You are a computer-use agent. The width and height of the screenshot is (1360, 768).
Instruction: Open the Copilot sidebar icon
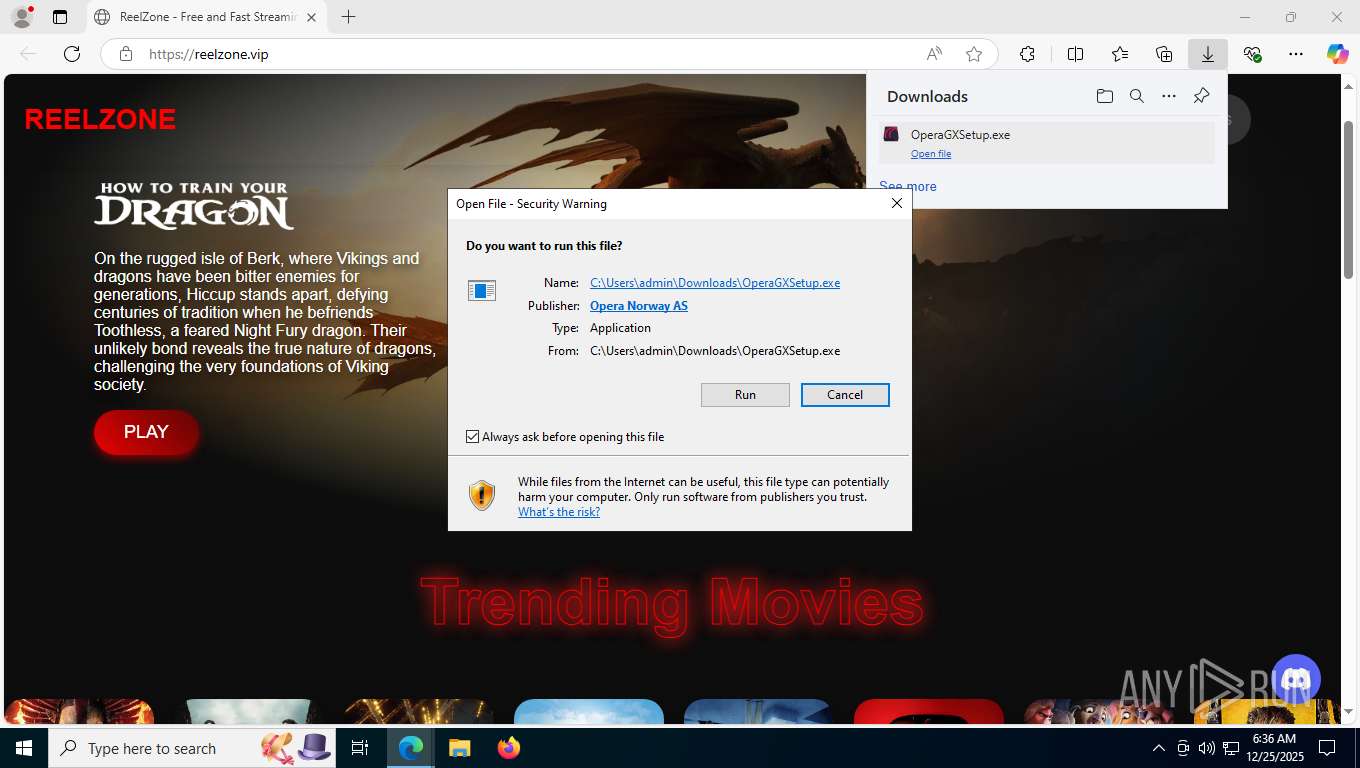click(x=1337, y=54)
